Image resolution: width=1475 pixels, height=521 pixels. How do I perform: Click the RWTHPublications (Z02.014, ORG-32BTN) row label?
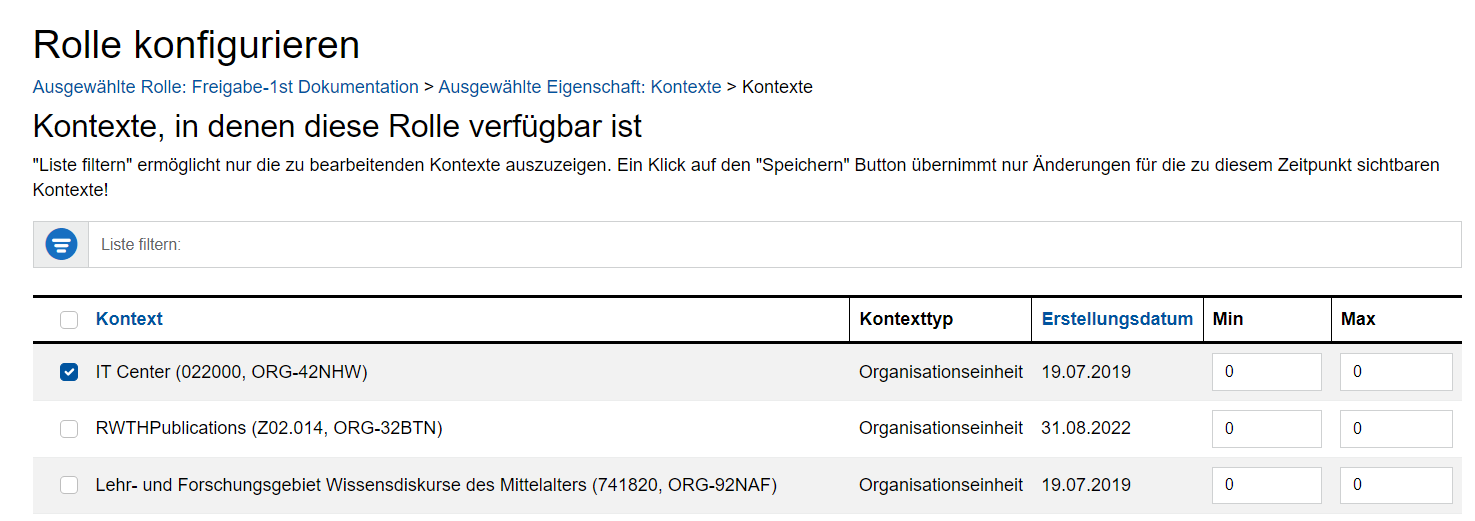269,429
